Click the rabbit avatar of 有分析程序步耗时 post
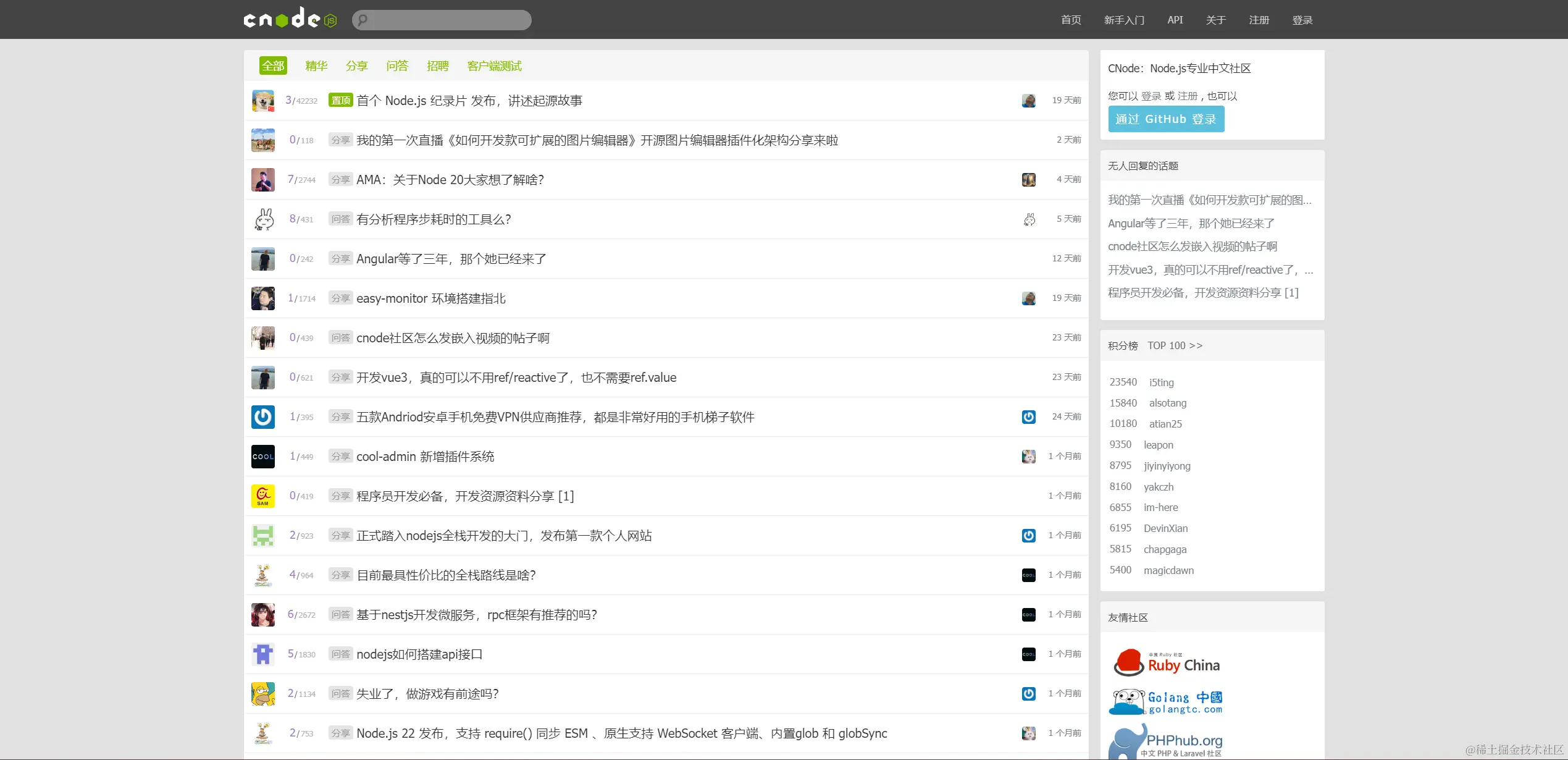 click(262, 219)
